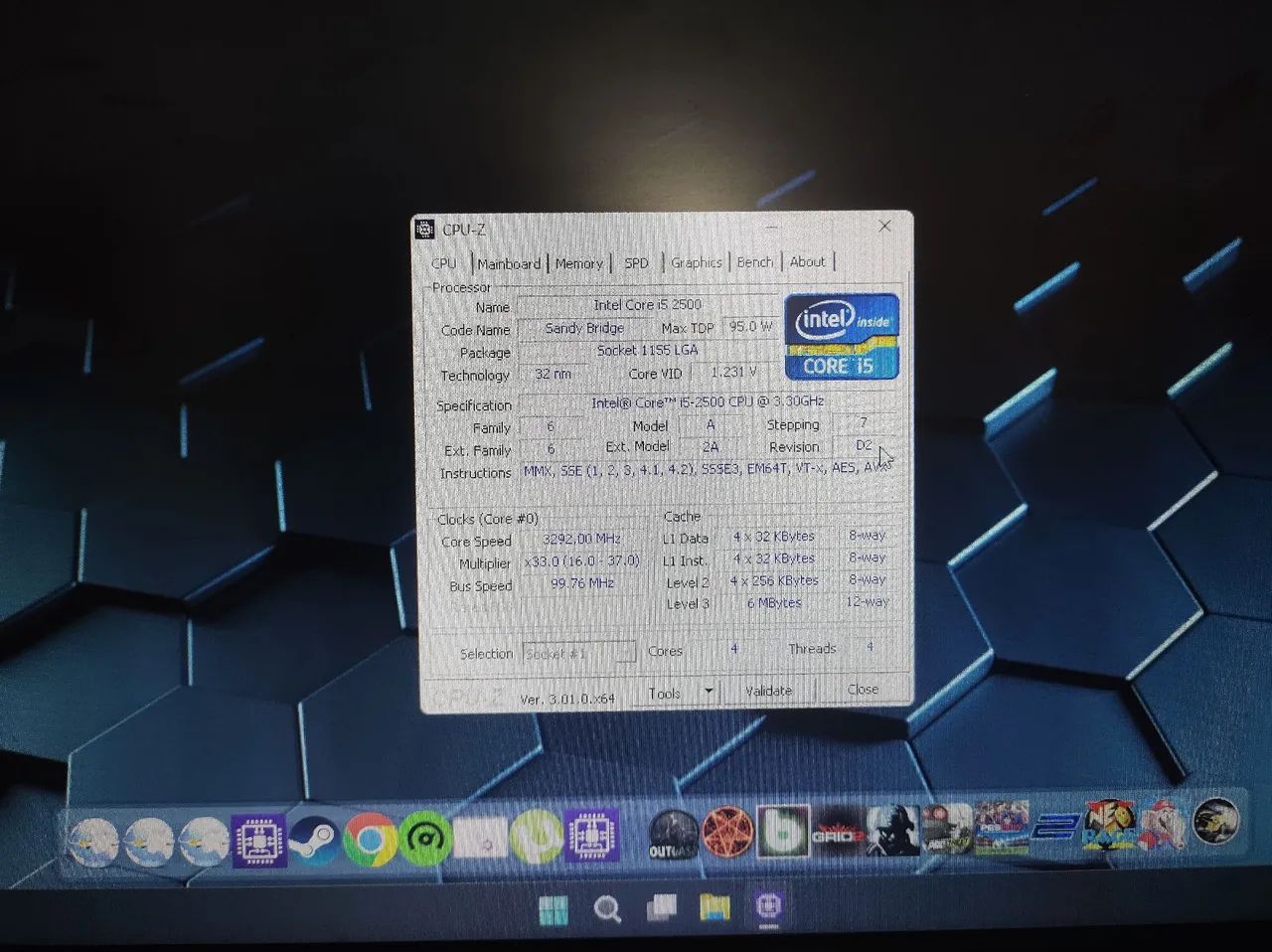Image resolution: width=1272 pixels, height=952 pixels.
Task: Click the Core Speed value '3292.00 MHz'
Action: 581,539
